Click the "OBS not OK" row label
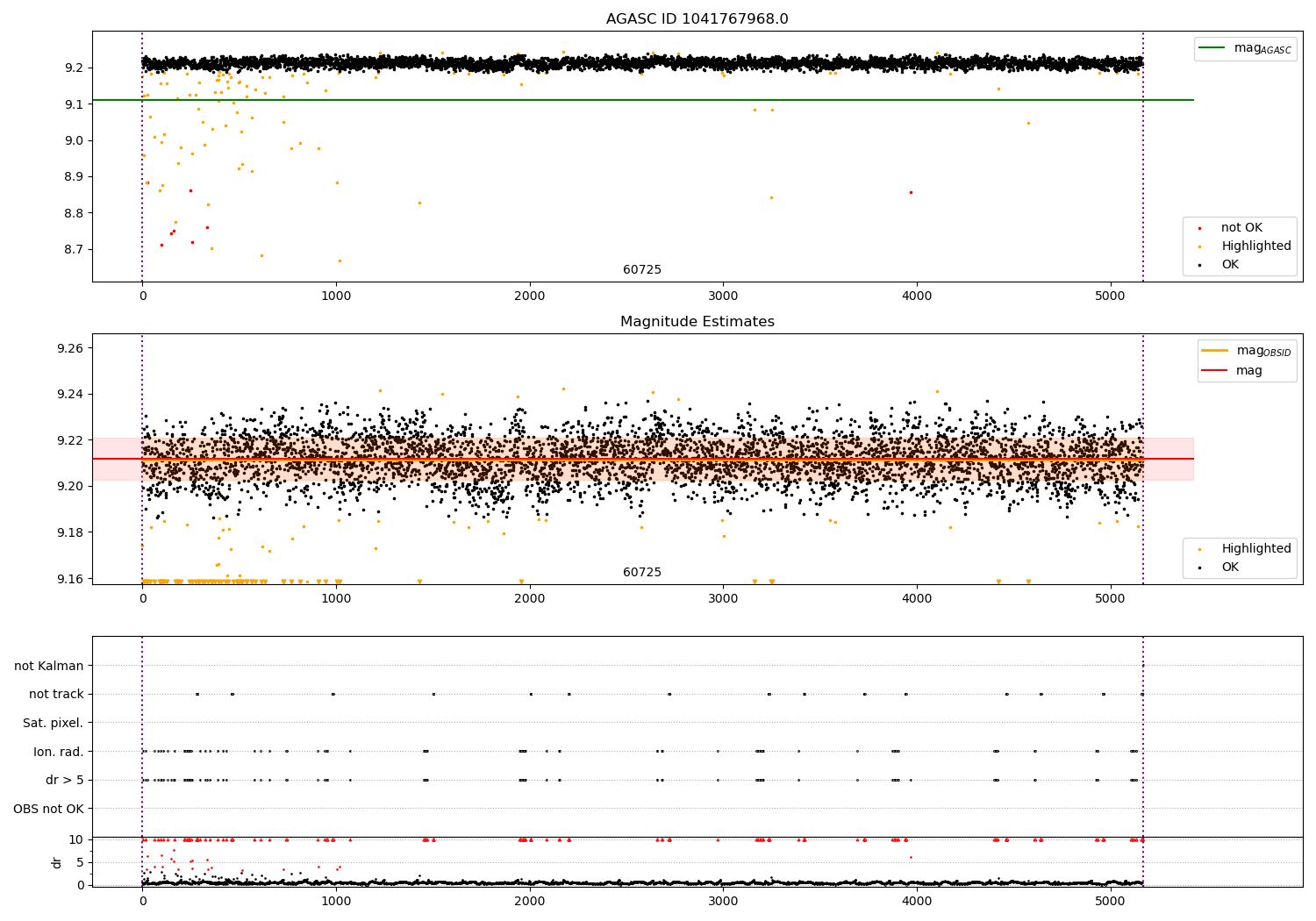 click(49, 809)
